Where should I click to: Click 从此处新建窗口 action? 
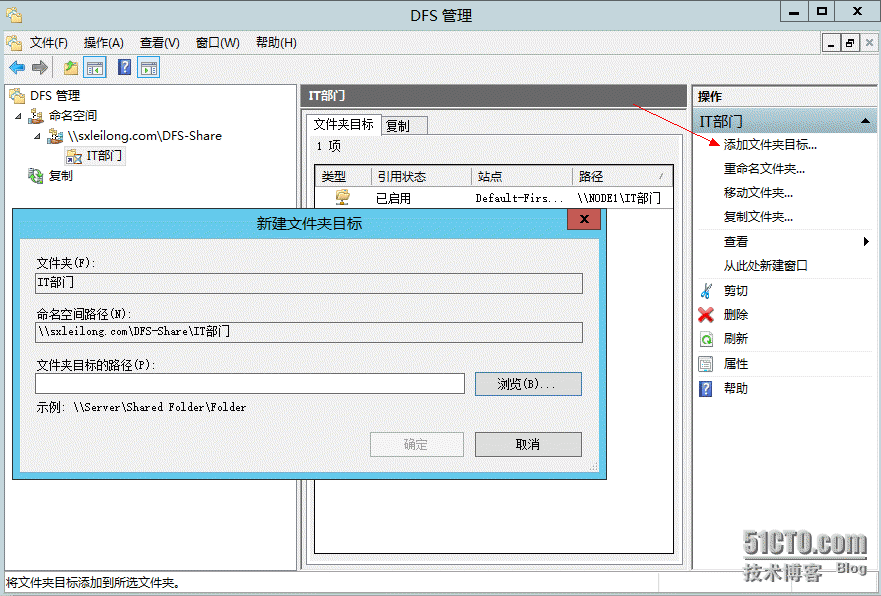point(765,266)
